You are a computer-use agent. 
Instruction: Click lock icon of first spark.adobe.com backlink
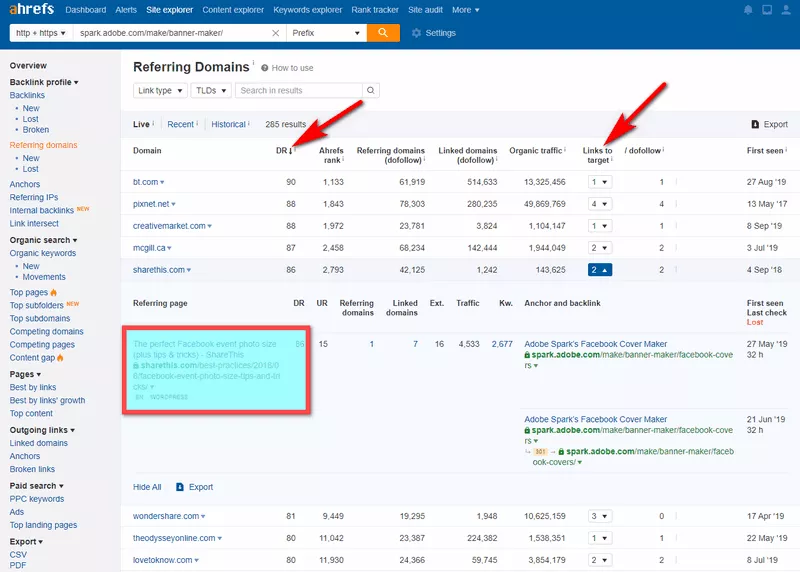[x=527, y=355]
